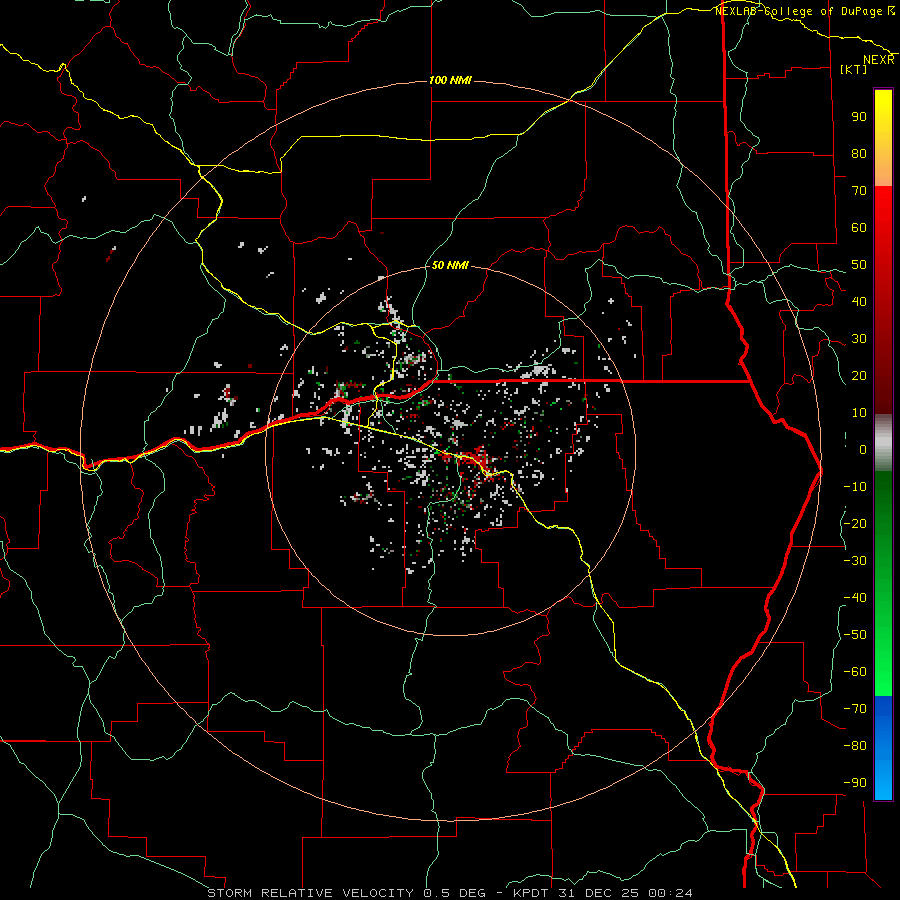Click the Storm Relative Velocity caption text

pyautogui.click(x=449, y=893)
